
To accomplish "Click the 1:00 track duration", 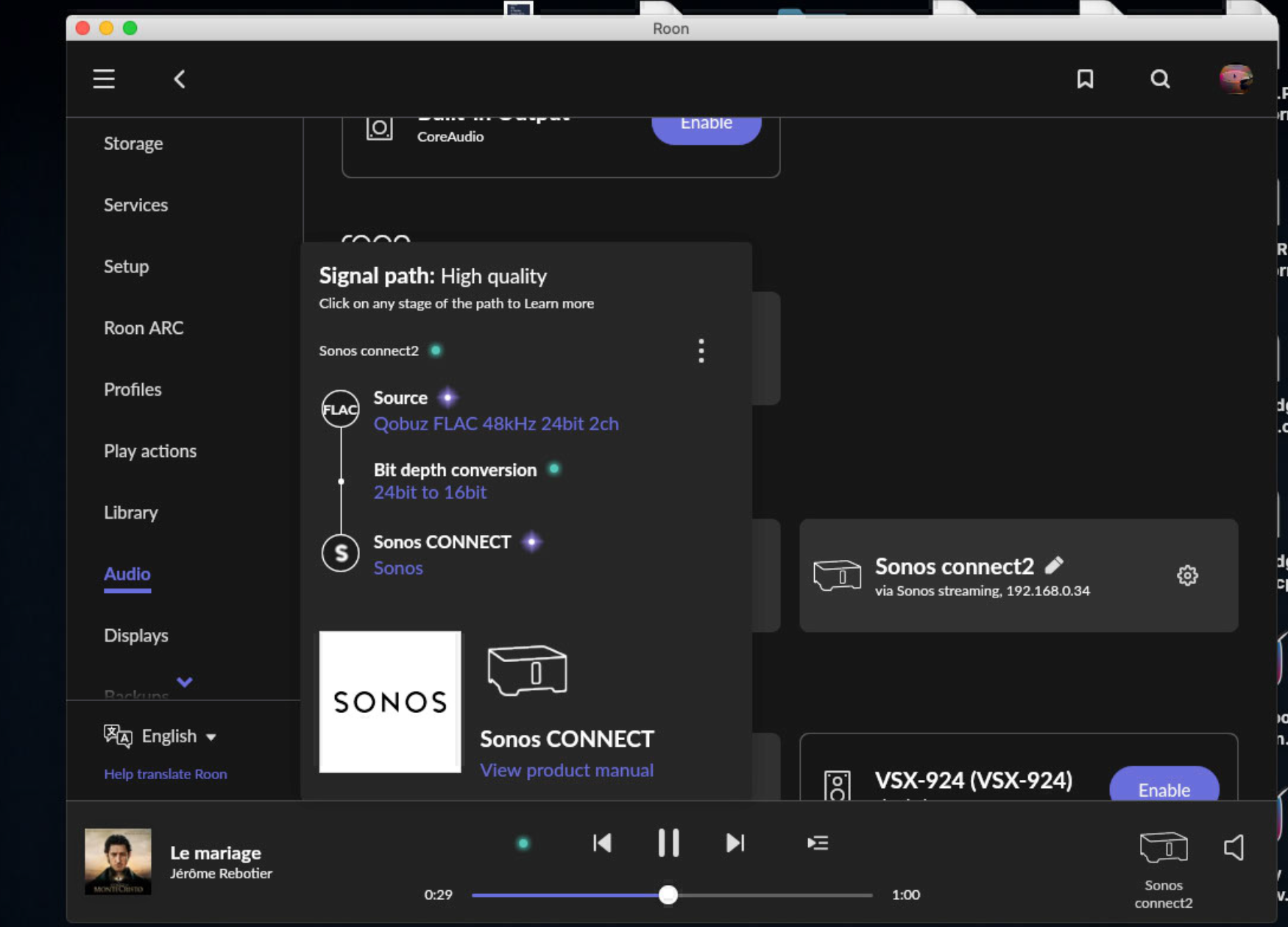I will click(906, 895).
